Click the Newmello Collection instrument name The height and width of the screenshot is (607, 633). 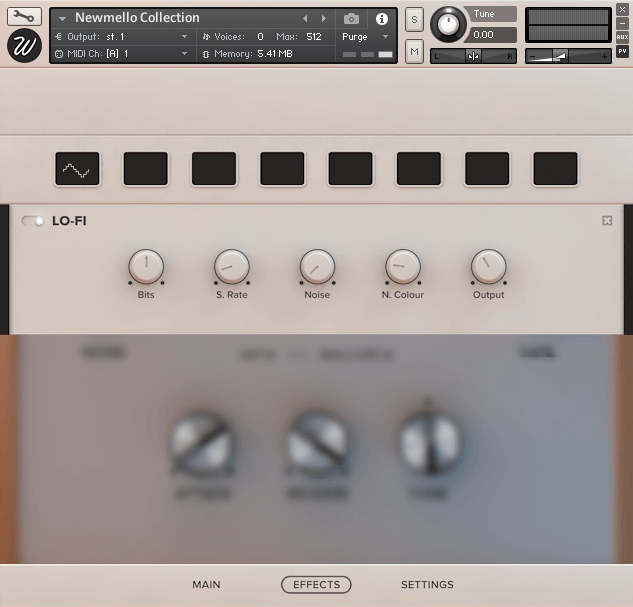(x=137, y=18)
